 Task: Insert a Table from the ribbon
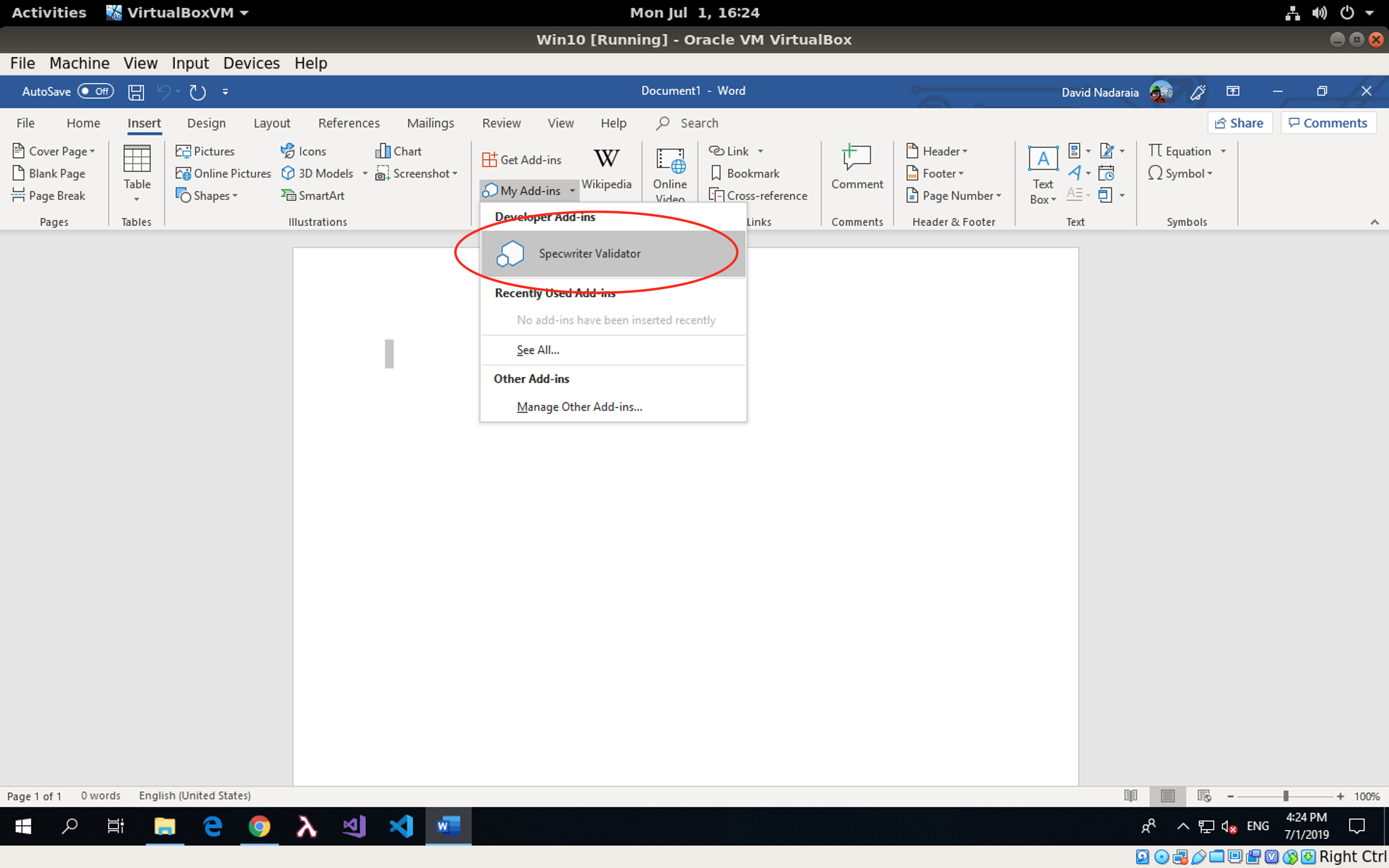click(x=136, y=173)
